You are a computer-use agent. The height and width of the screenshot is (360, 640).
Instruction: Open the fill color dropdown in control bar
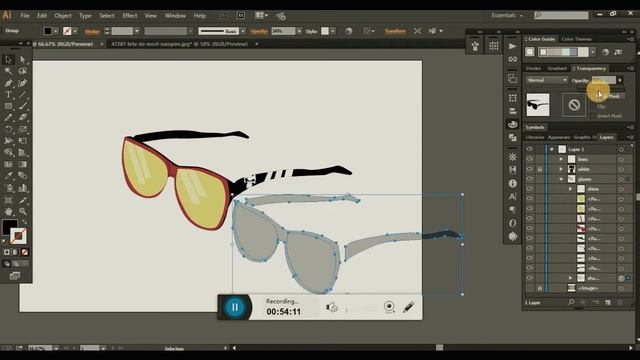[x=56, y=31]
